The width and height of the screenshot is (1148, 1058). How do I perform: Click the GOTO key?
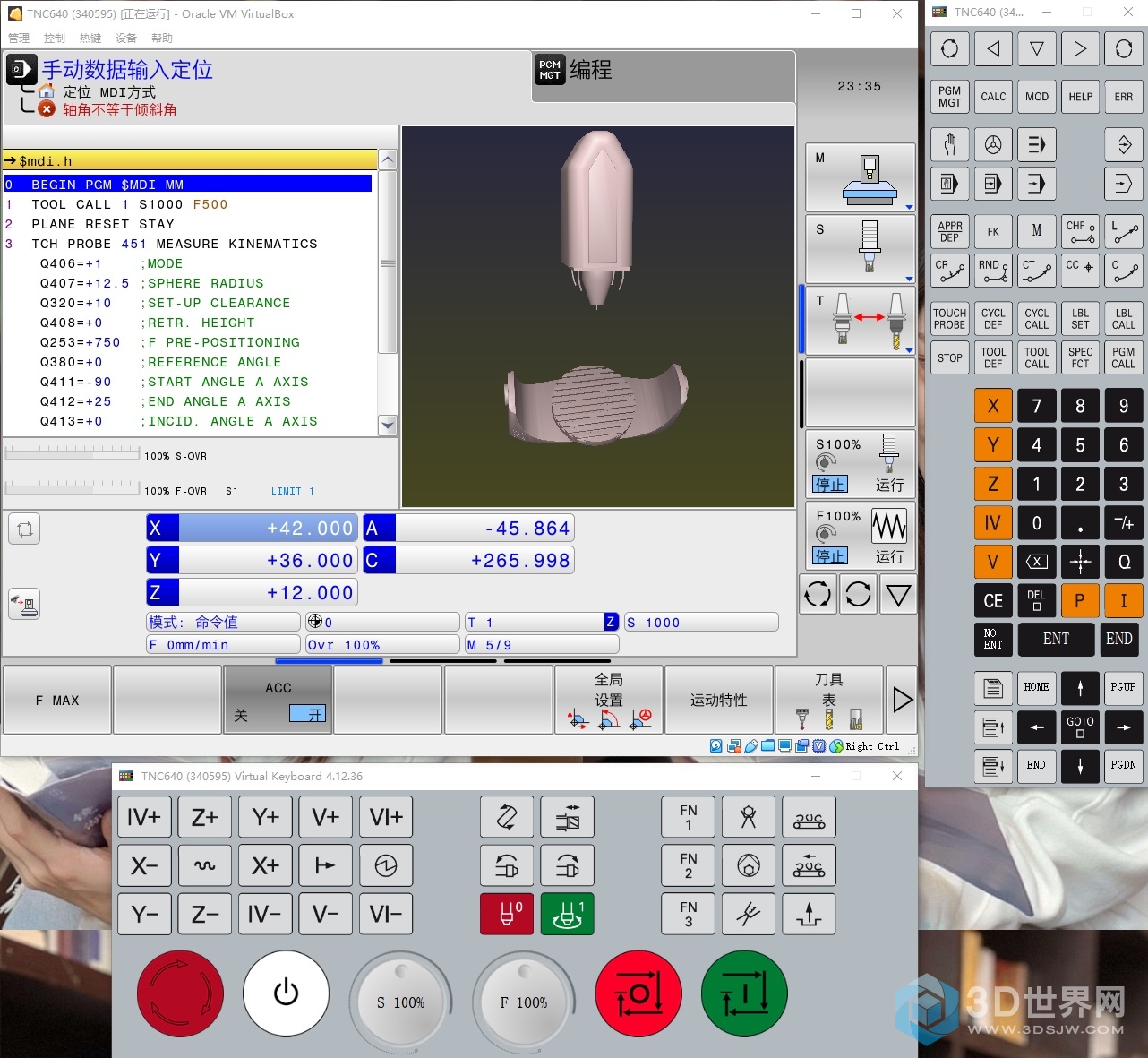click(x=1081, y=727)
